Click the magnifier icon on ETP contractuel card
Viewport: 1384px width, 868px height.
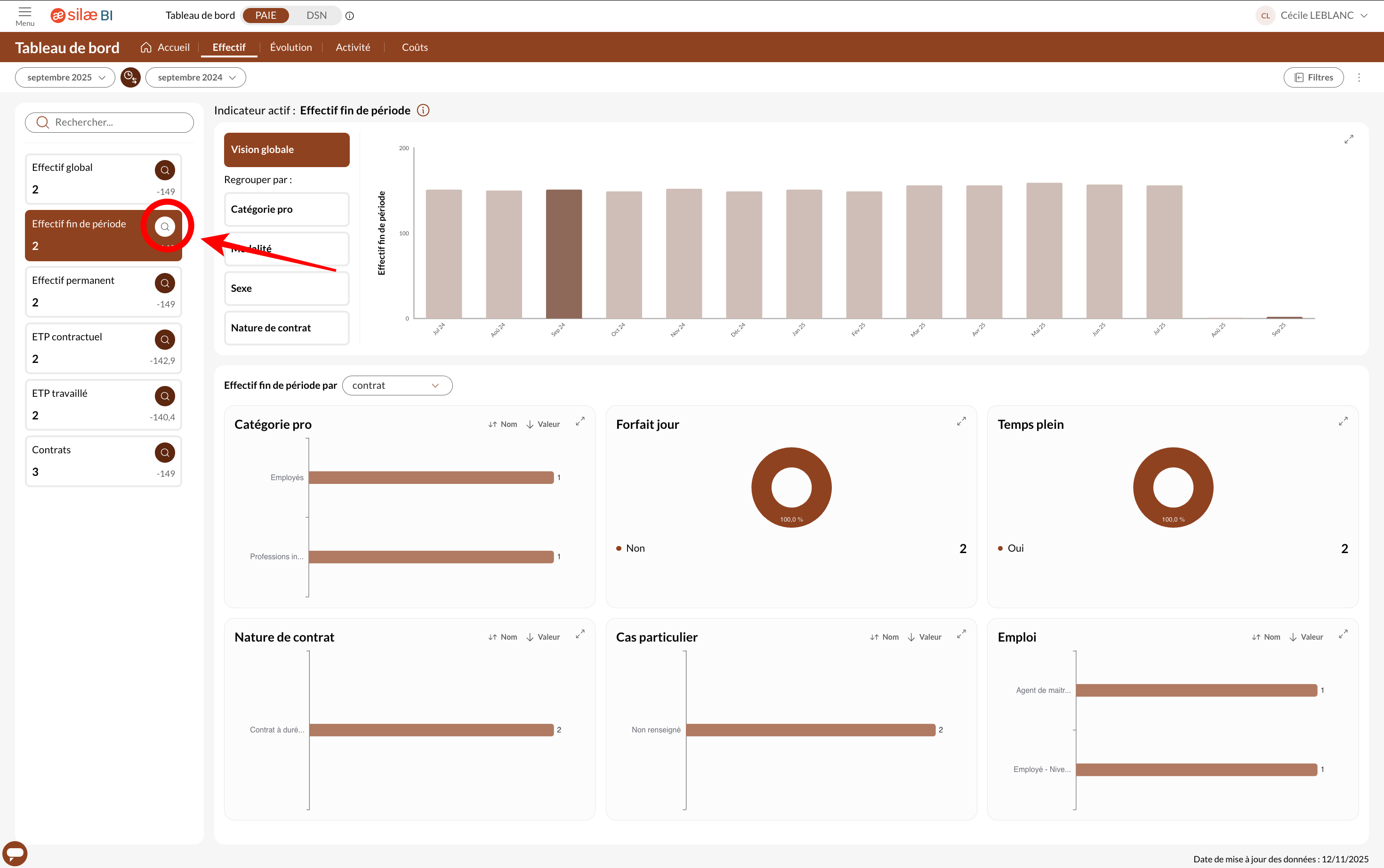pos(165,339)
